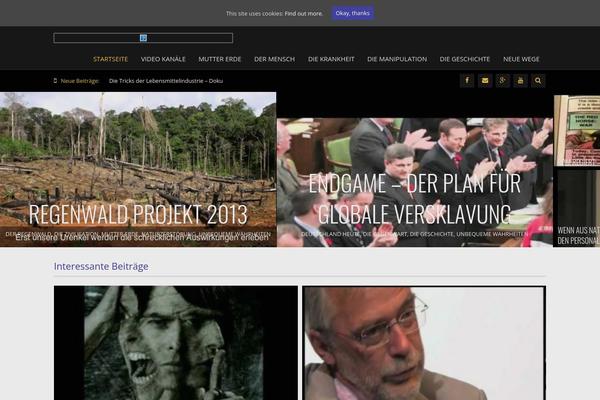Go to Startseite menu item
Screen dimensions: 600x400
click(x=111, y=59)
